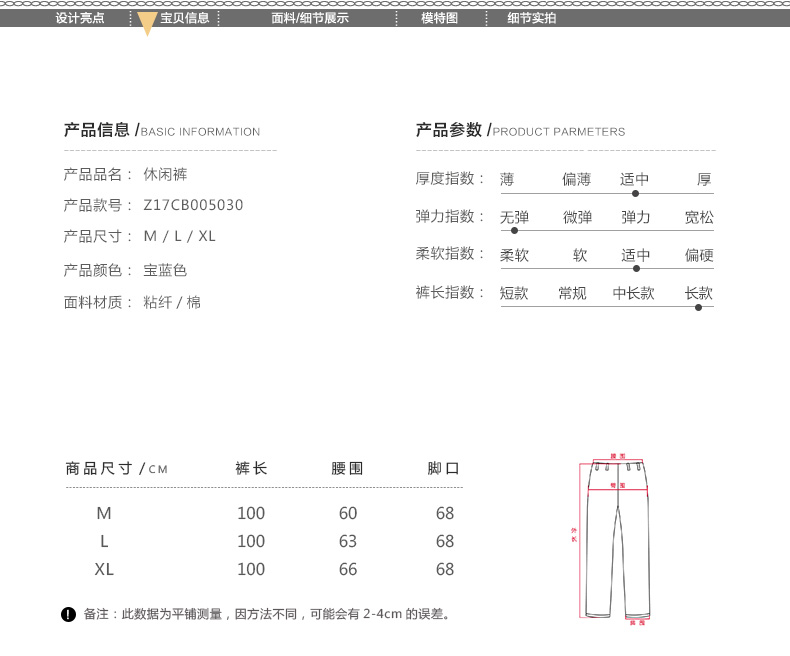Select 偏薄 on the thickness scale
This screenshot has height=656, width=790.
[576, 180]
